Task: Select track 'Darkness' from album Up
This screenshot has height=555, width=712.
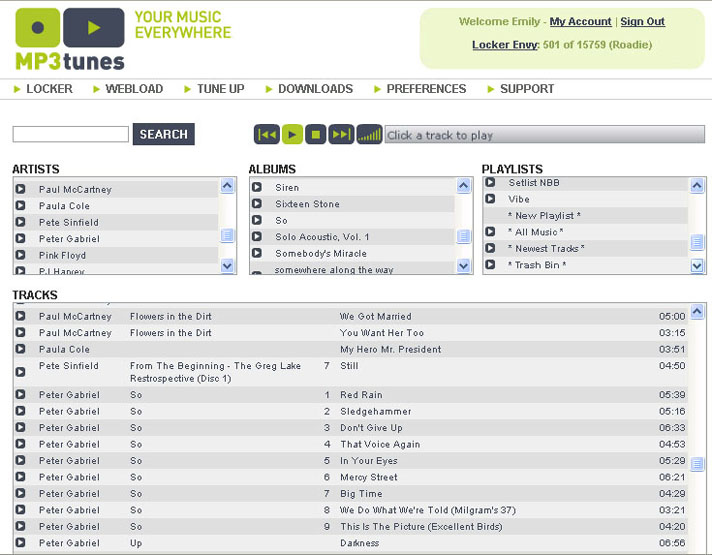Action: 359,543
